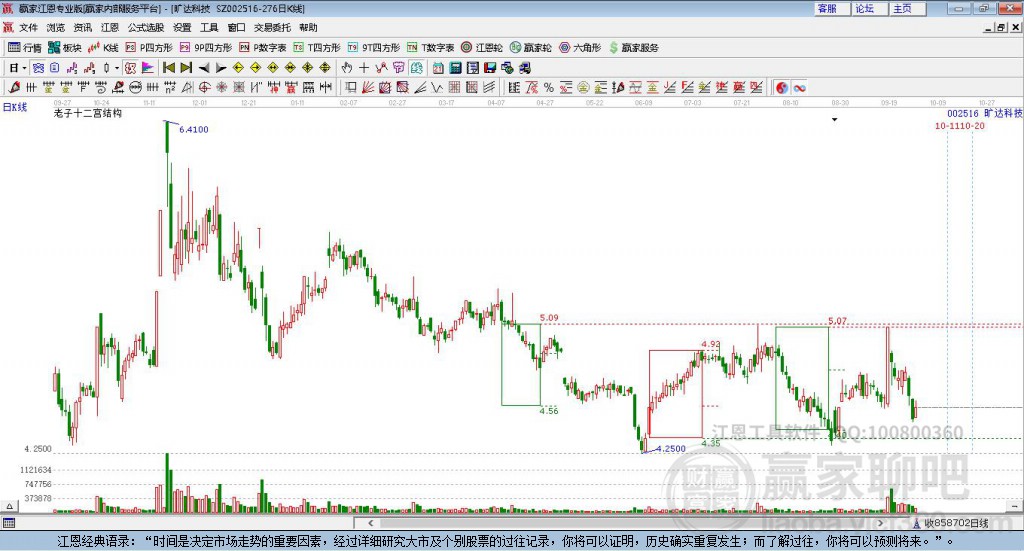Open the 9P四方形 tool
The width and height of the screenshot is (1024, 551).
pos(206,48)
